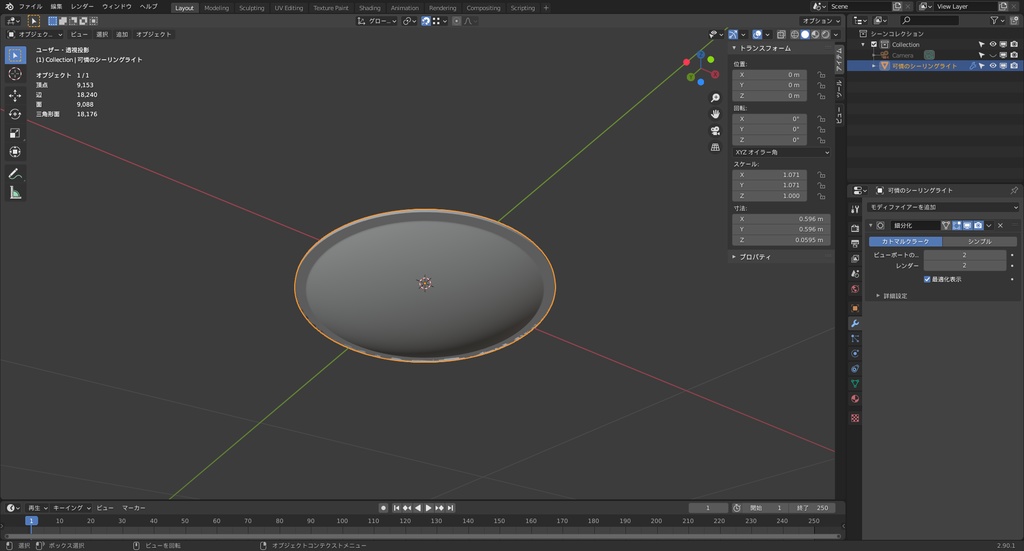This screenshot has width=1024, height=551.
Task: Click the zoom magnifier icon in the viewport
Action: coord(715,98)
